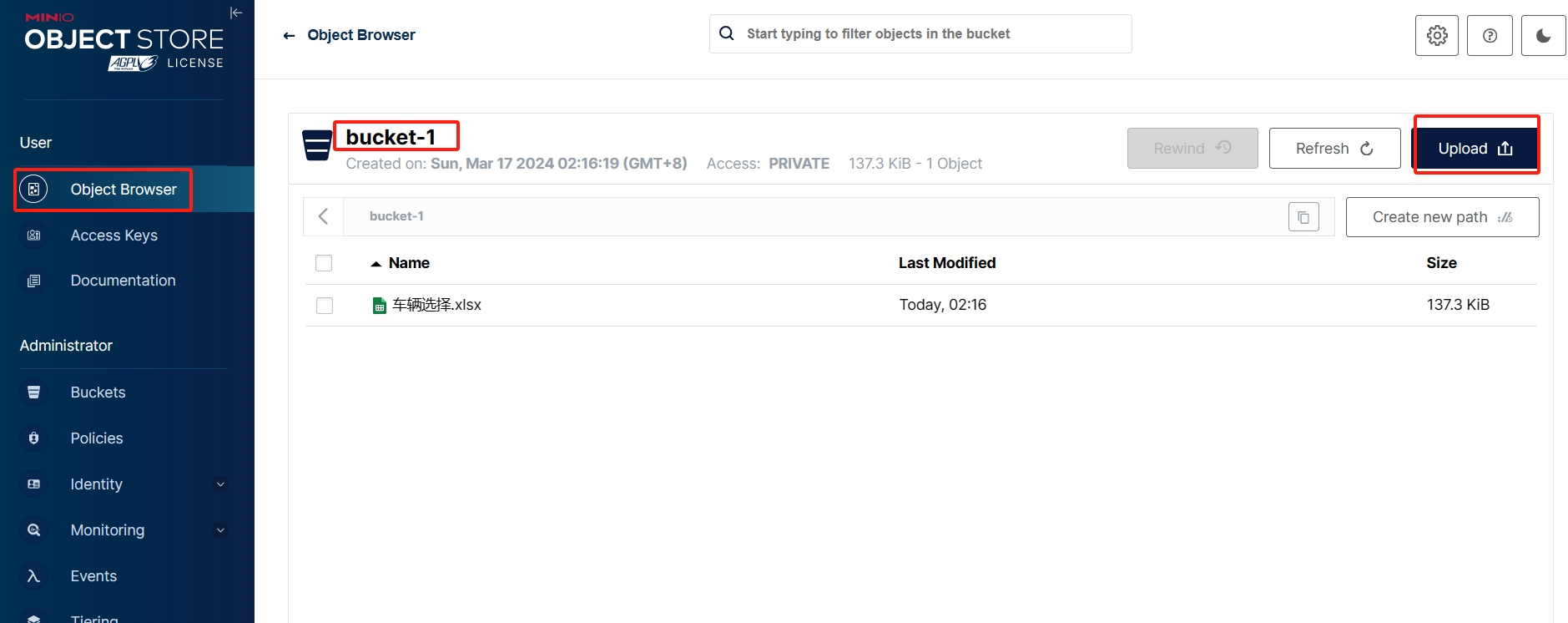
Task: Open settings gear icon
Action: click(x=1436, y=35)
